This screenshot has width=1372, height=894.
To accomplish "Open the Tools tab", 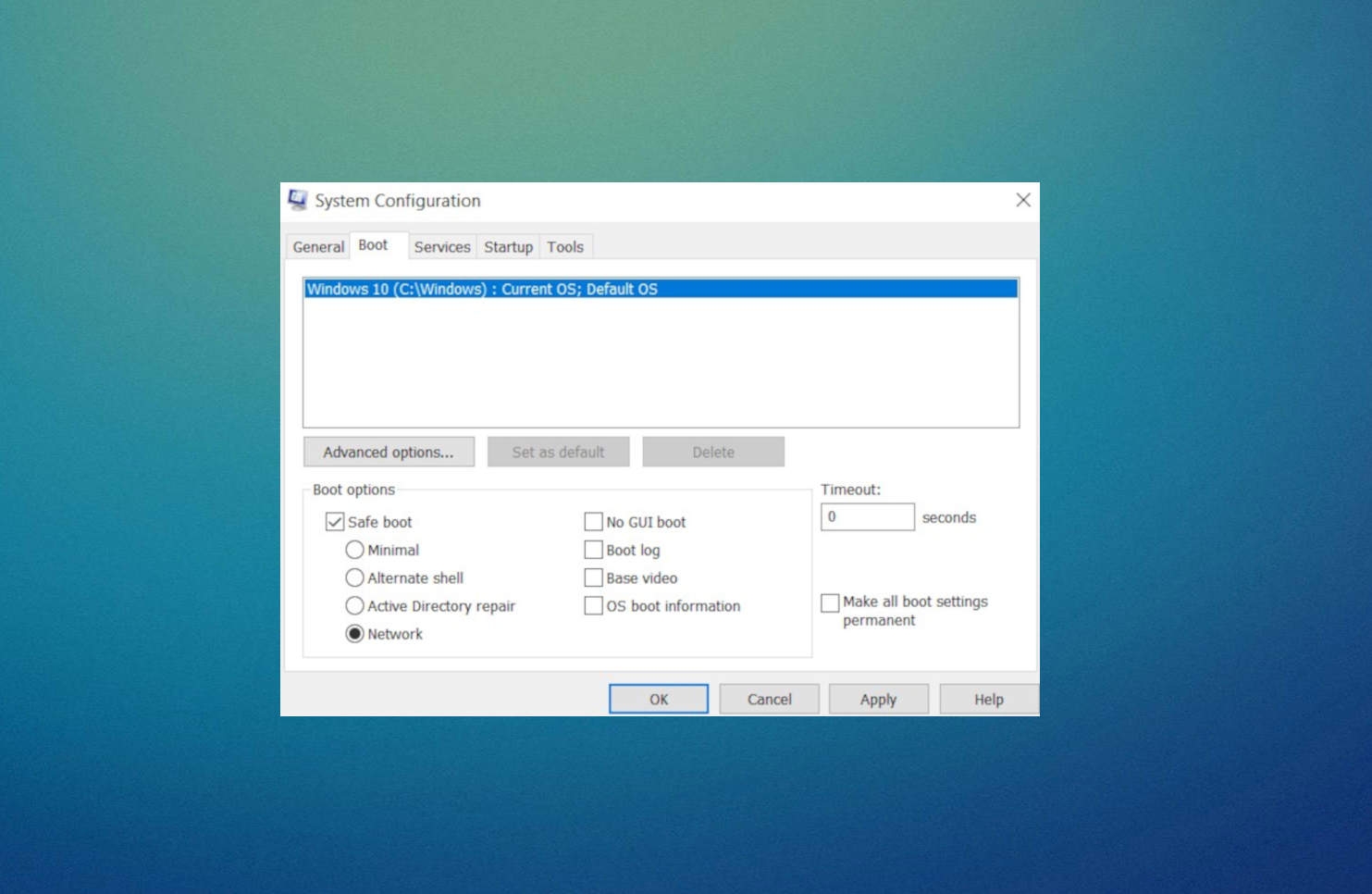I will [565, 247].
